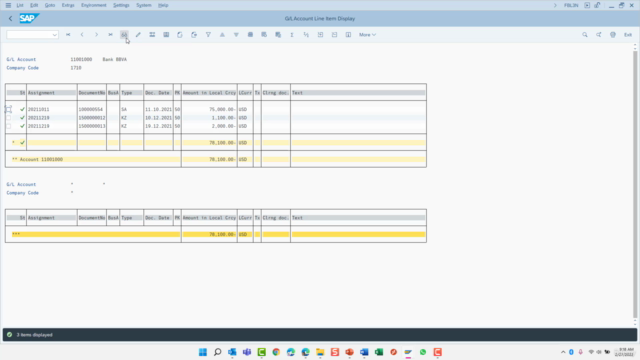
Task: Click the '3 items displayed' status message
Action: pos(34,335)
